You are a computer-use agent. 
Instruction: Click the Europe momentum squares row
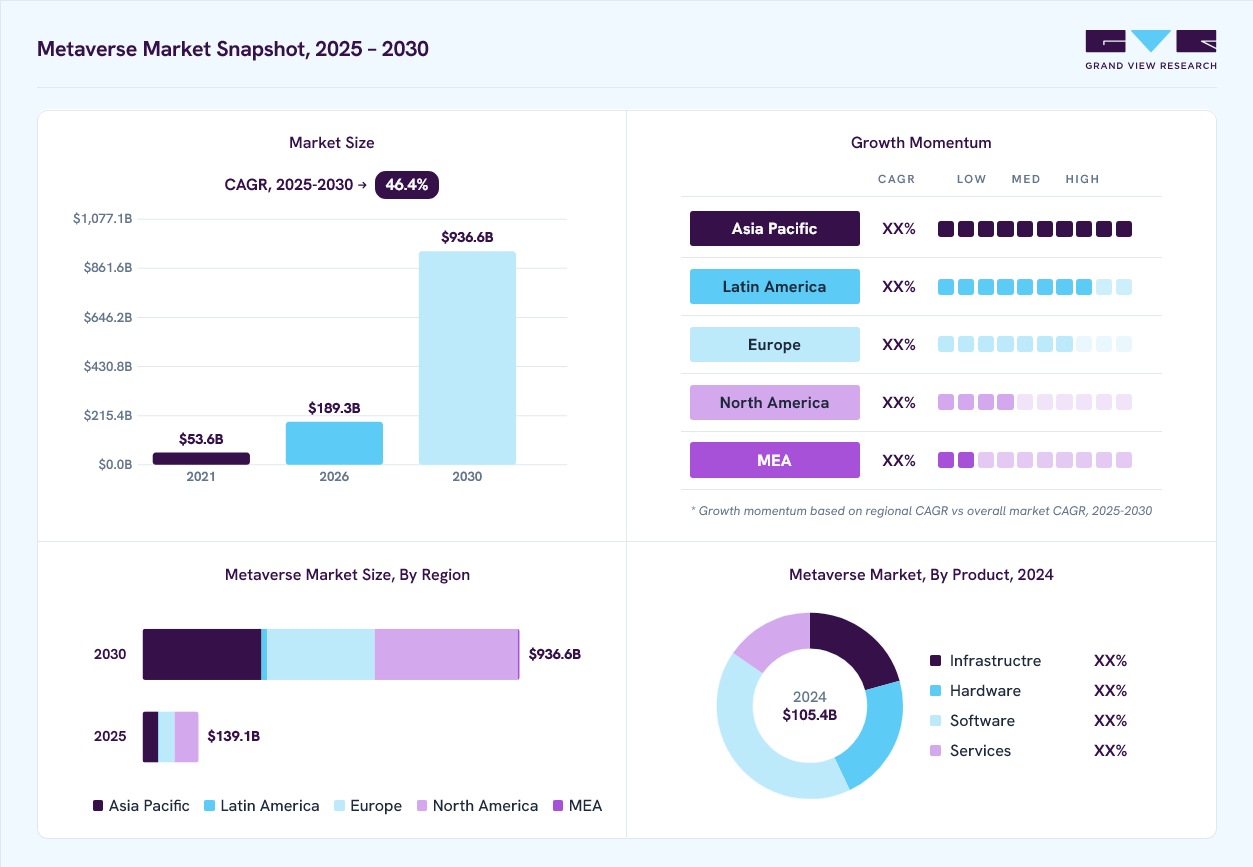coord(1035,344)
